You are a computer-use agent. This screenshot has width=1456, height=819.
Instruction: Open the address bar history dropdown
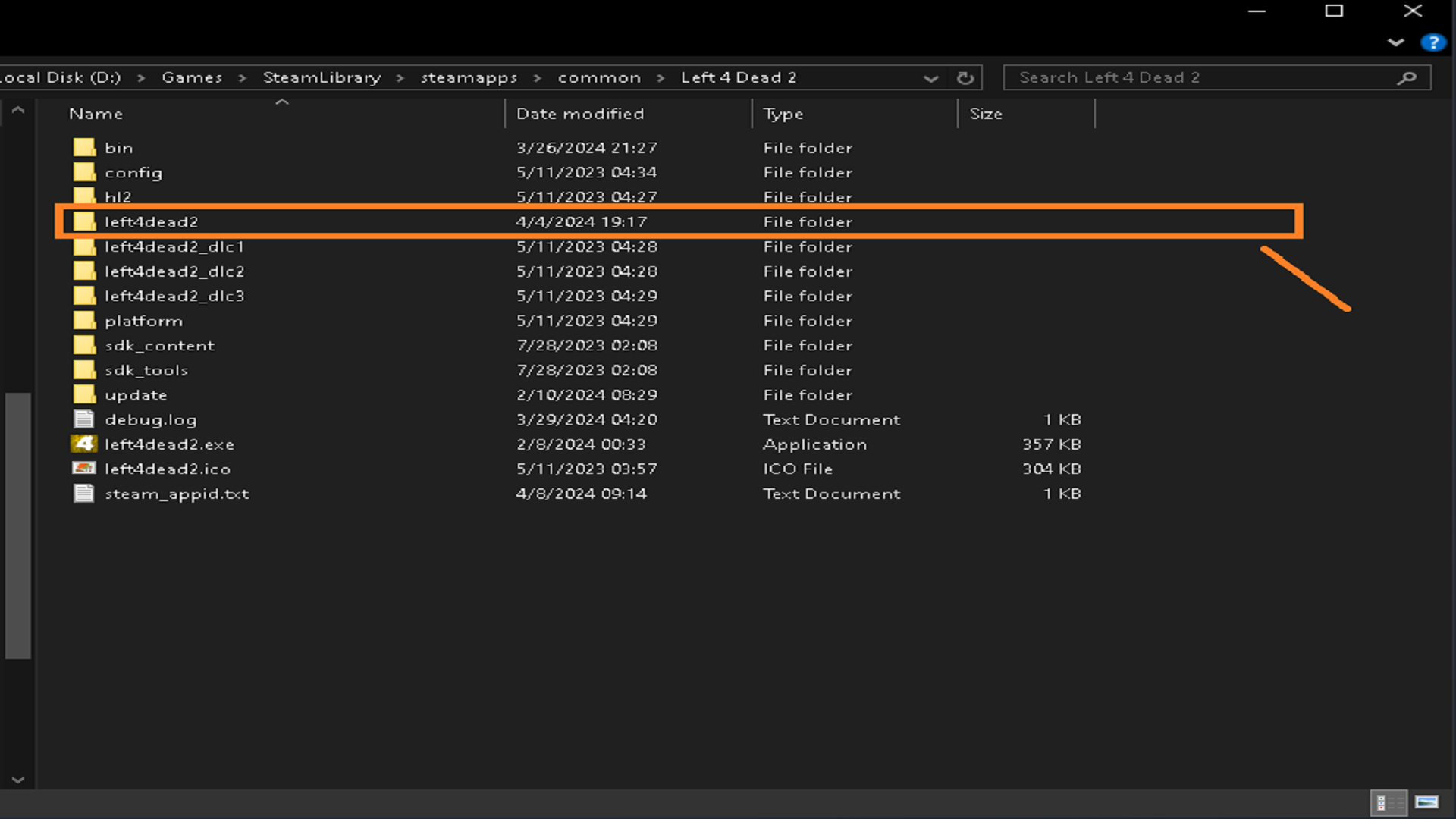[x=930, y=78]
